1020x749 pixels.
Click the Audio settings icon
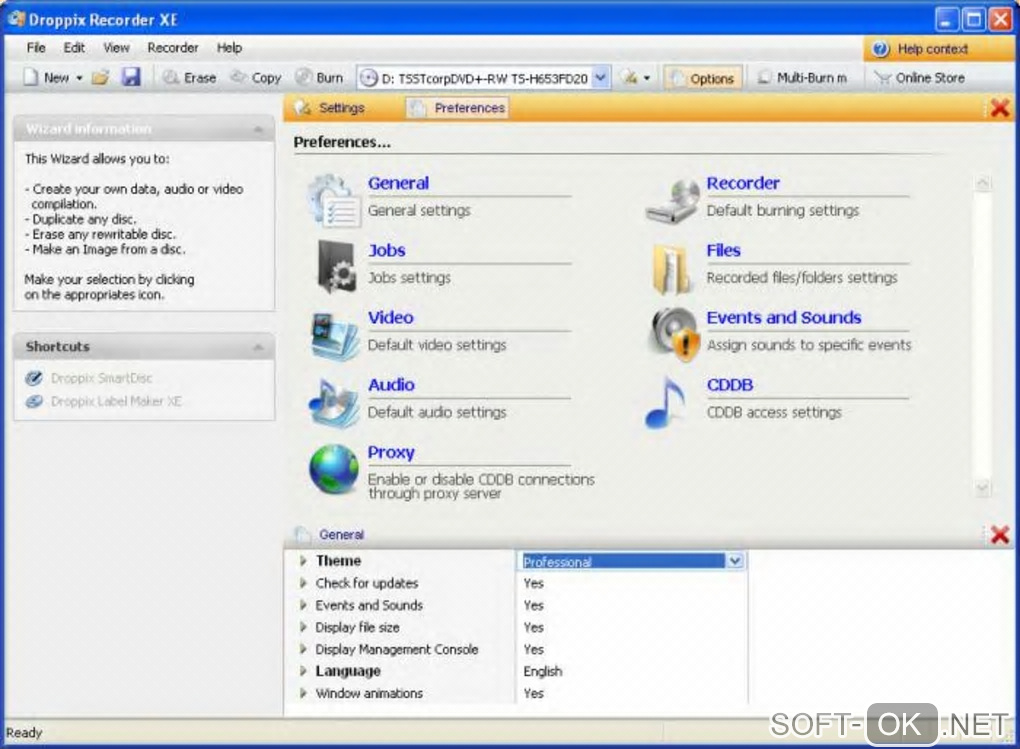(x=334, y=402)
